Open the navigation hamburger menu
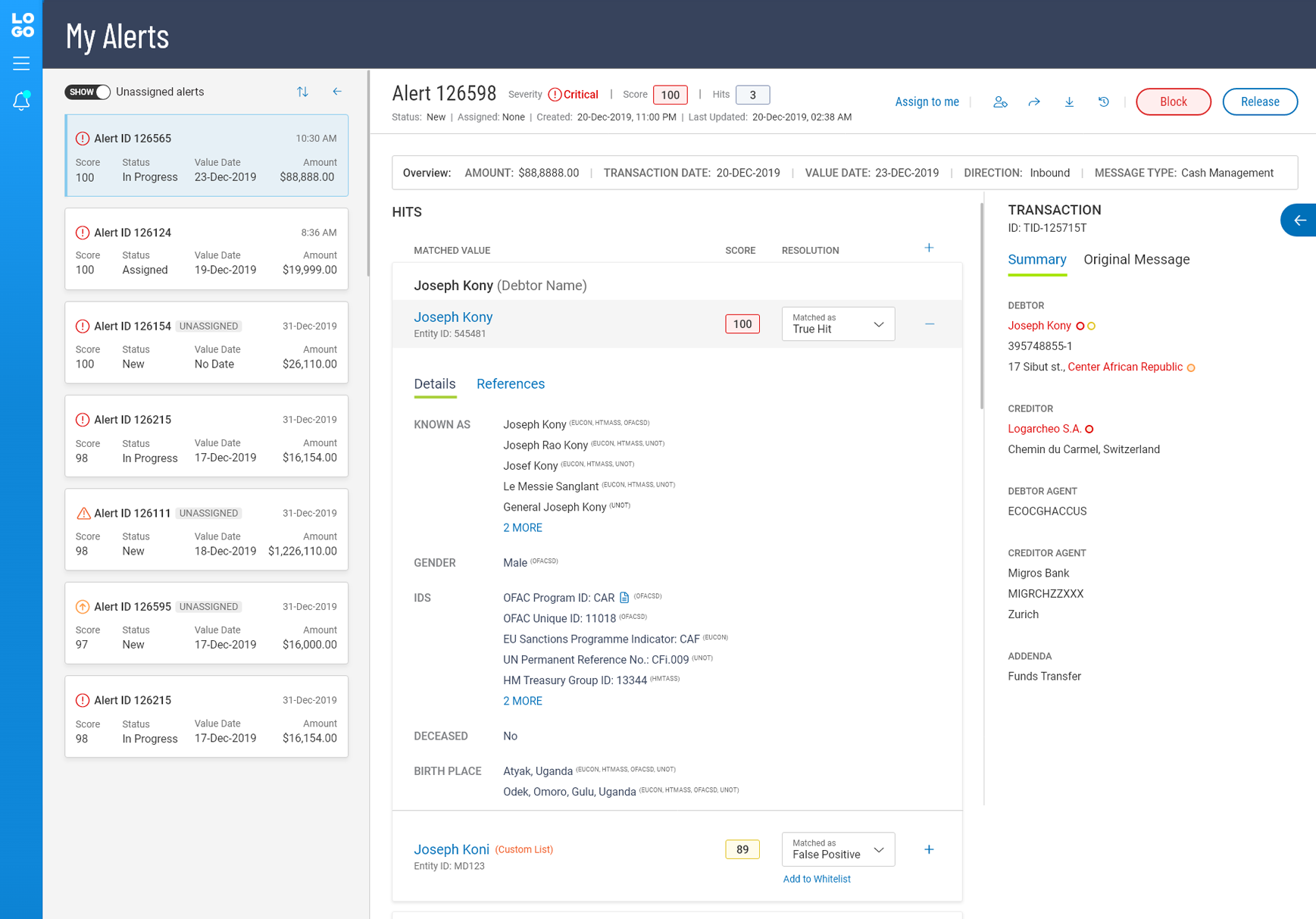The width and height of the screenshot is (1316, 919). tap(21, 64)
